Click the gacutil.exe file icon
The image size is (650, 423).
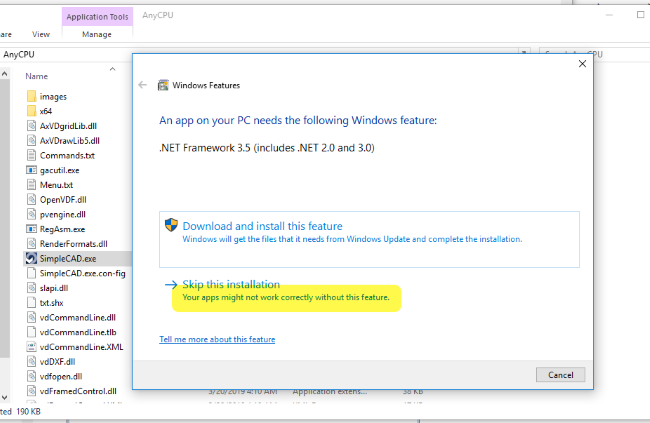click(31, 170)
